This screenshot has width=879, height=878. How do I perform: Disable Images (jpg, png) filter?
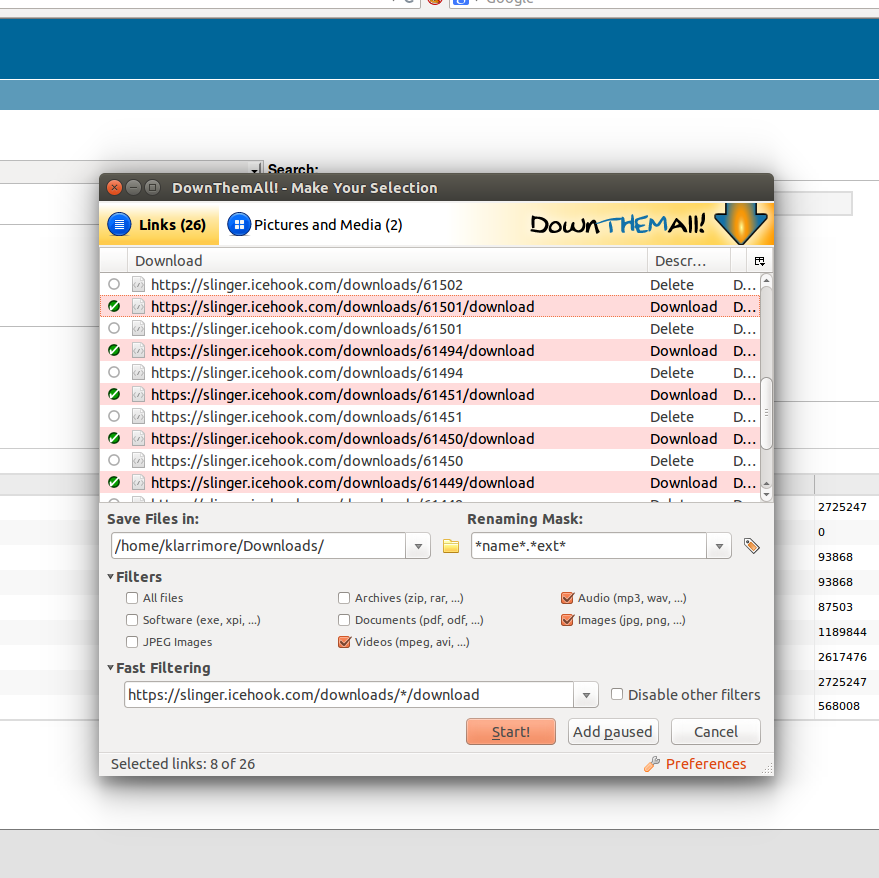(567, 620)
